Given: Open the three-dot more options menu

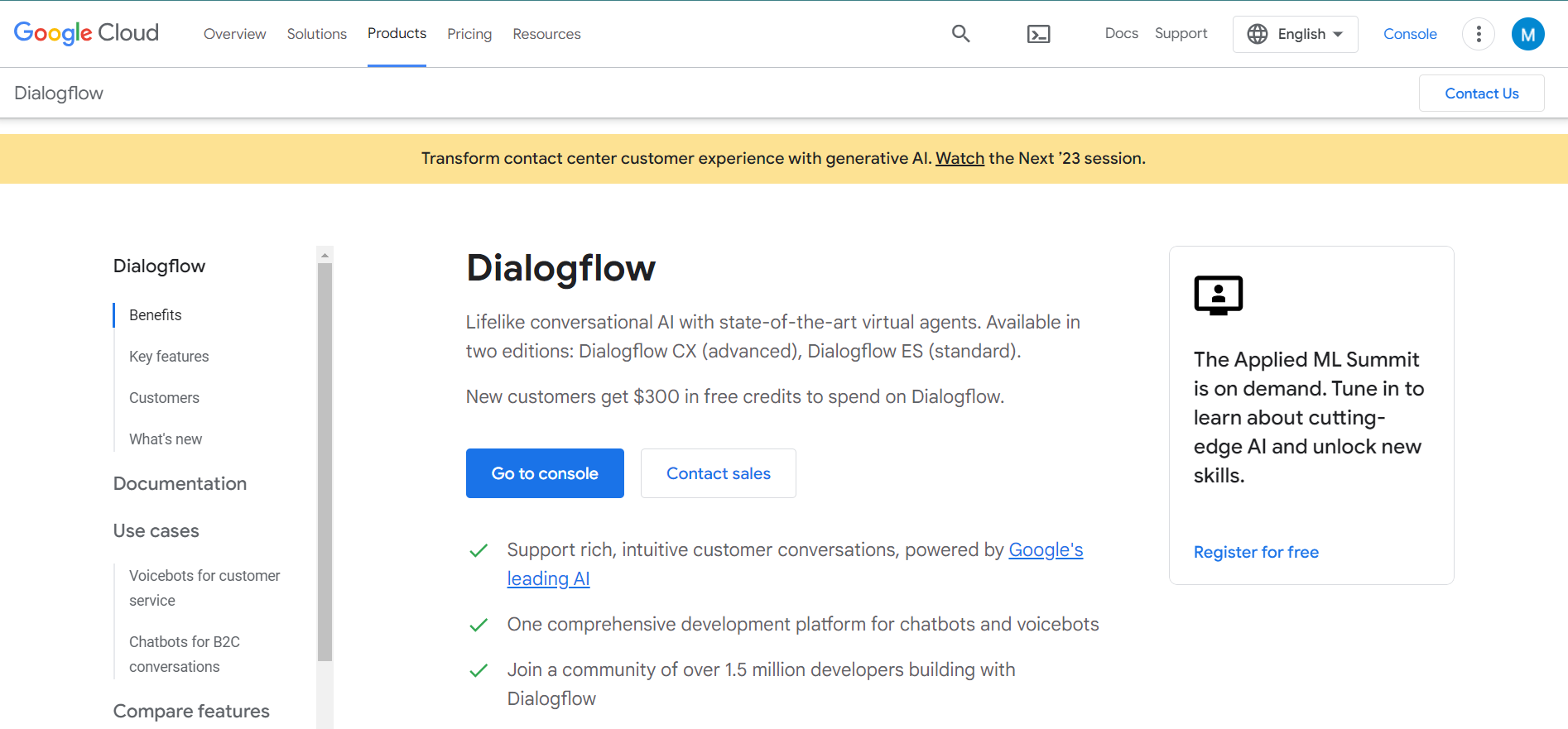Looking at the screenshot, I should pyautogui.click(x=1478, y=34).
